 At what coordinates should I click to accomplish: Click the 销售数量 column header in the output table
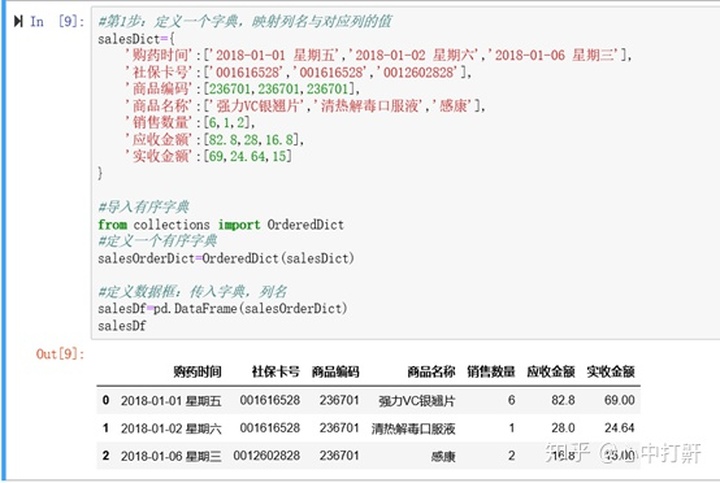coord(491,371)
